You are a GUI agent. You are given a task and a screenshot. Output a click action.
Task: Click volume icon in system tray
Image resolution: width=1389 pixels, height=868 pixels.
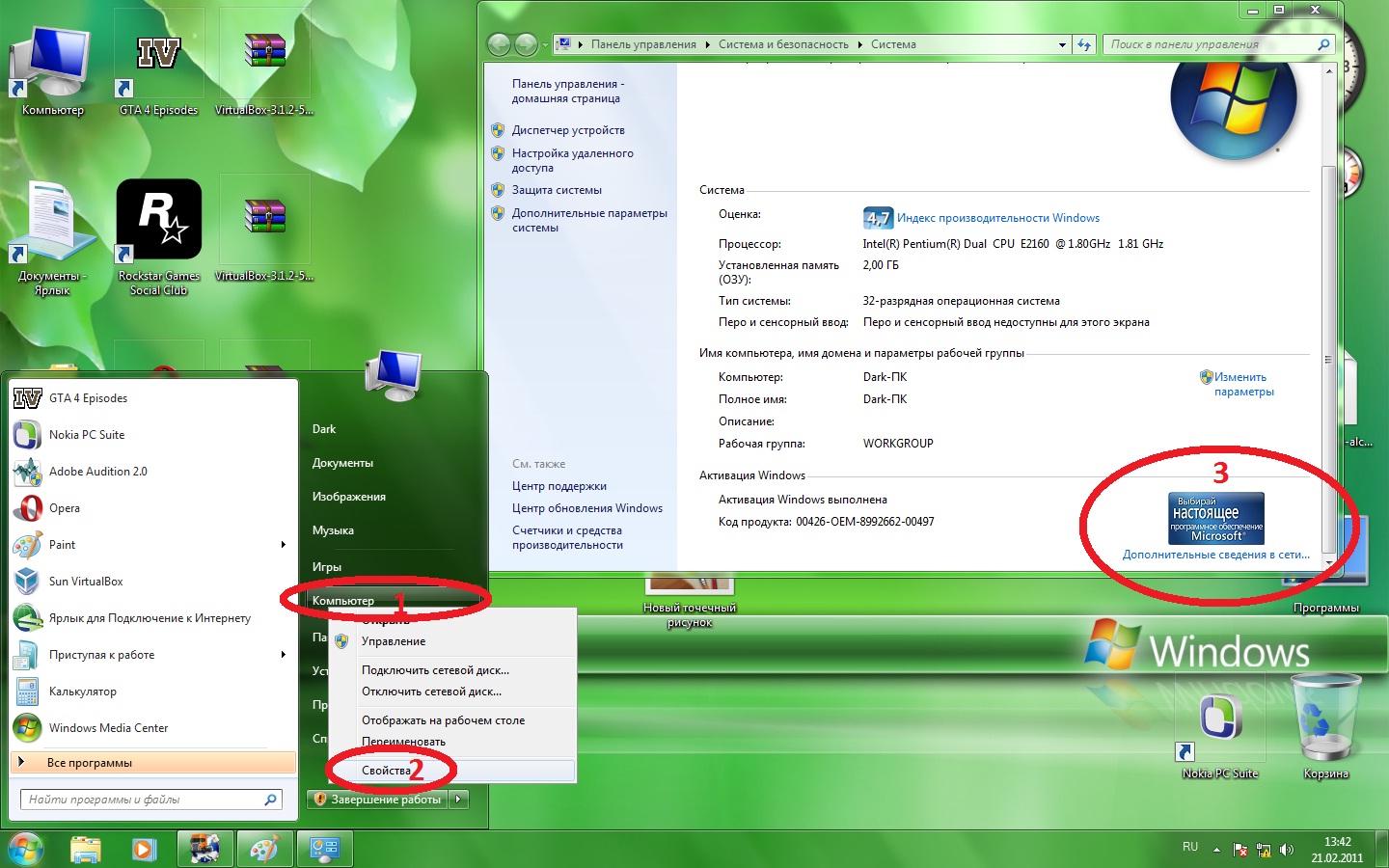(1286, 850)
